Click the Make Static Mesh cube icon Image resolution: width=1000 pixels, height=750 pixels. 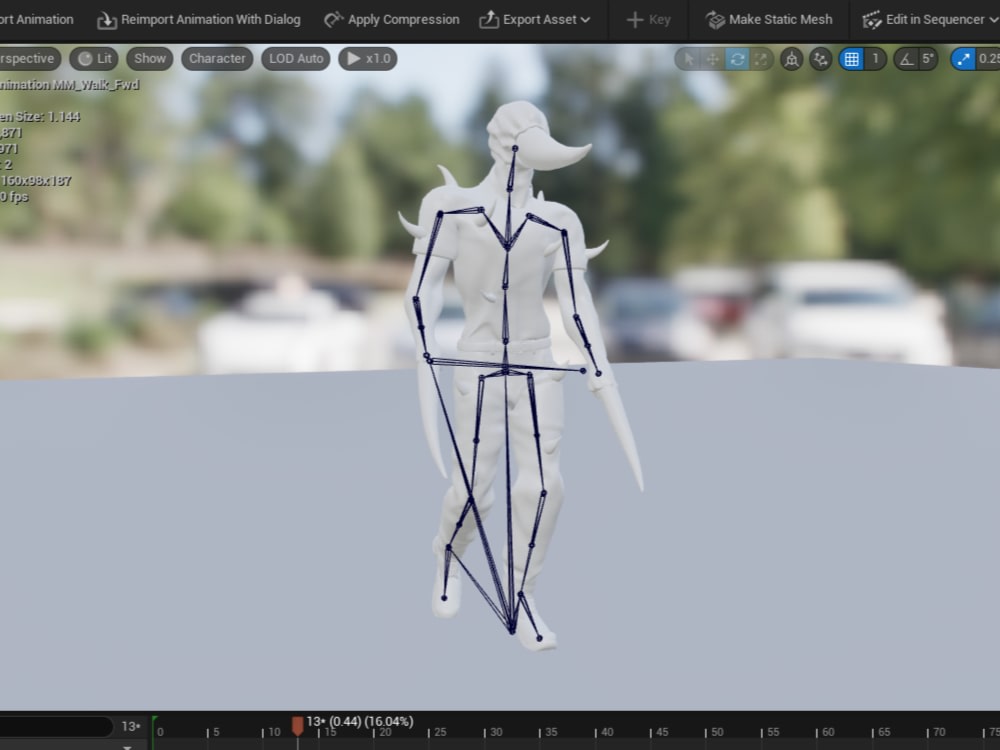[716, 20]
